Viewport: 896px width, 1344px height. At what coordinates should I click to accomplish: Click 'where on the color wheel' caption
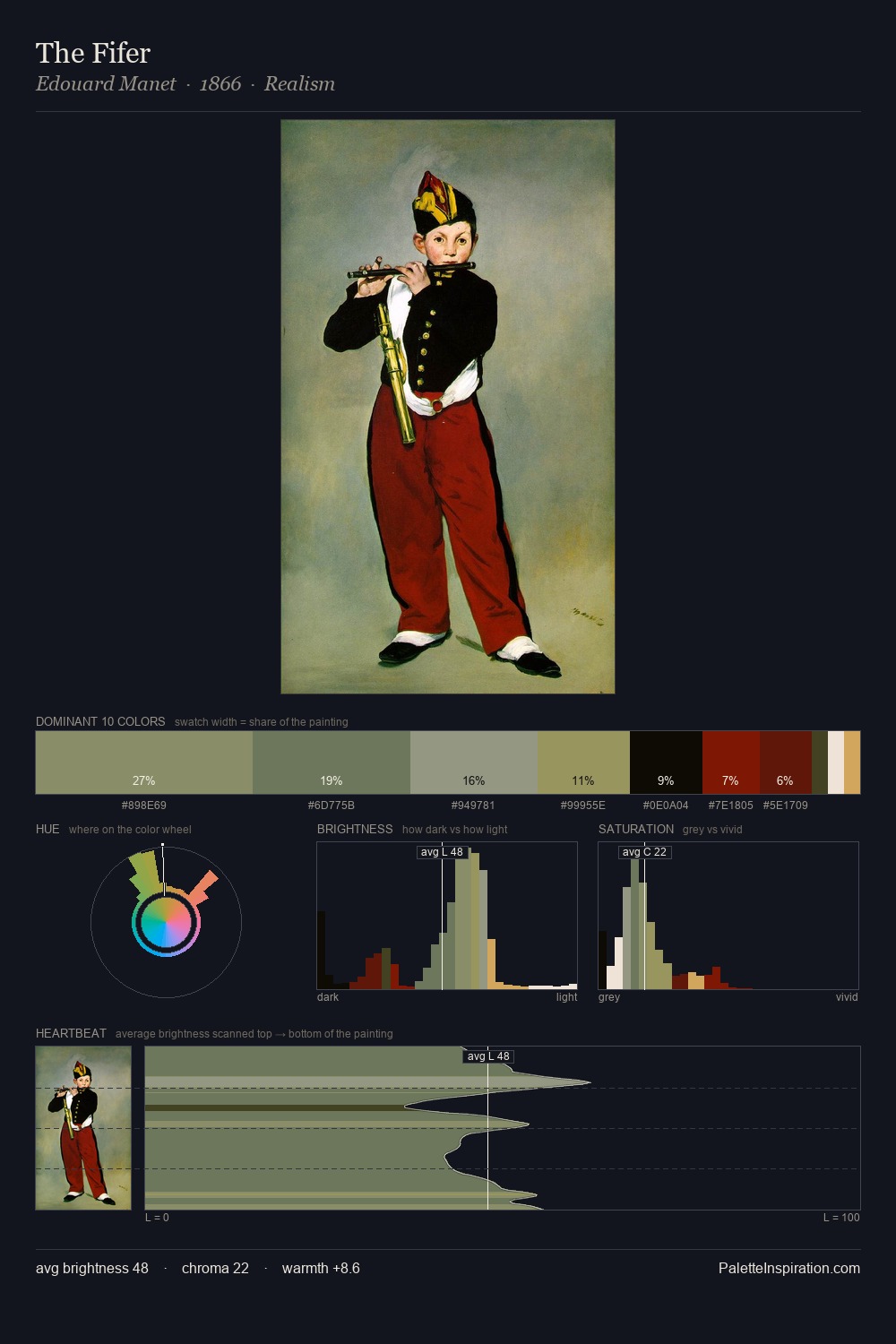(130, 830)
